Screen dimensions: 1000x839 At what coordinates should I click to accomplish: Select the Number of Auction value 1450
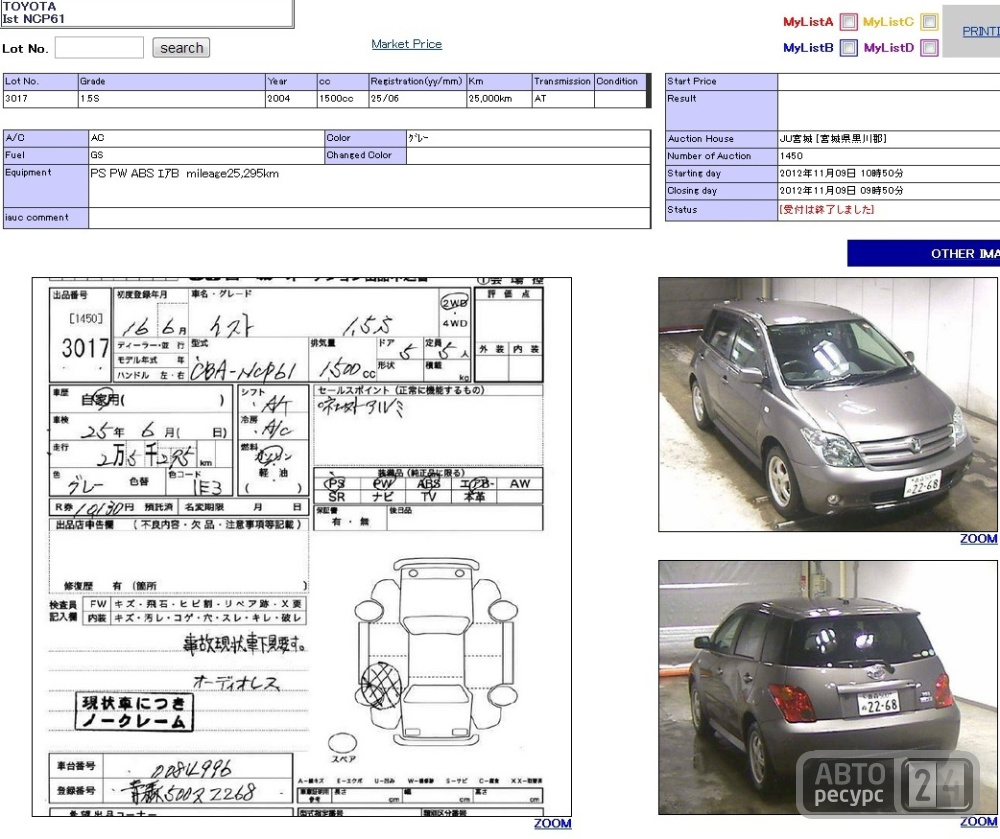tap(791, 156)
